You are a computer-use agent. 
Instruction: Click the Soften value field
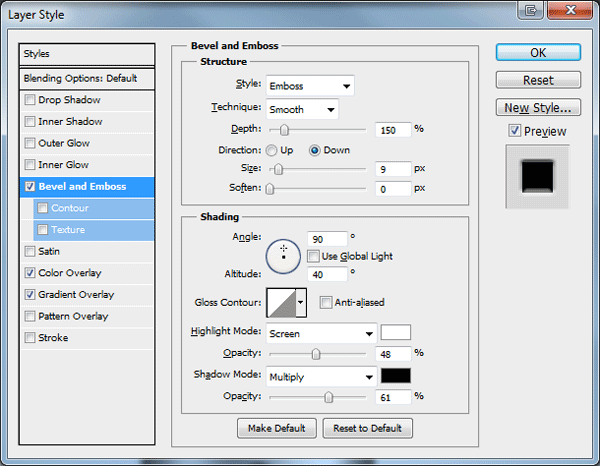pyautogui.click(x=393, y=189)
